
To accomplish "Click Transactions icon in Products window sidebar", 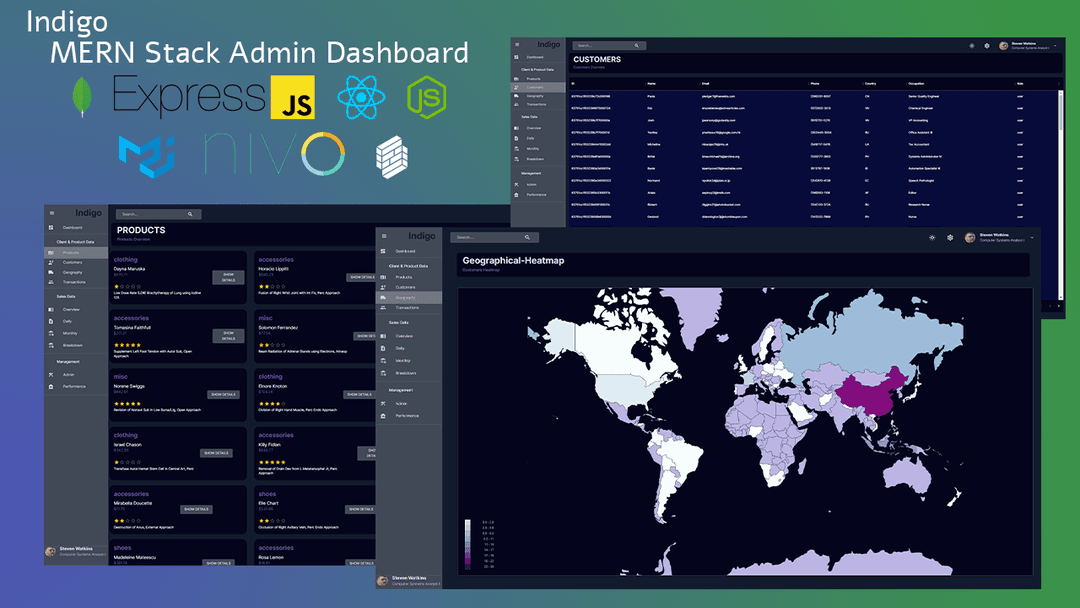I will [51, 282].
